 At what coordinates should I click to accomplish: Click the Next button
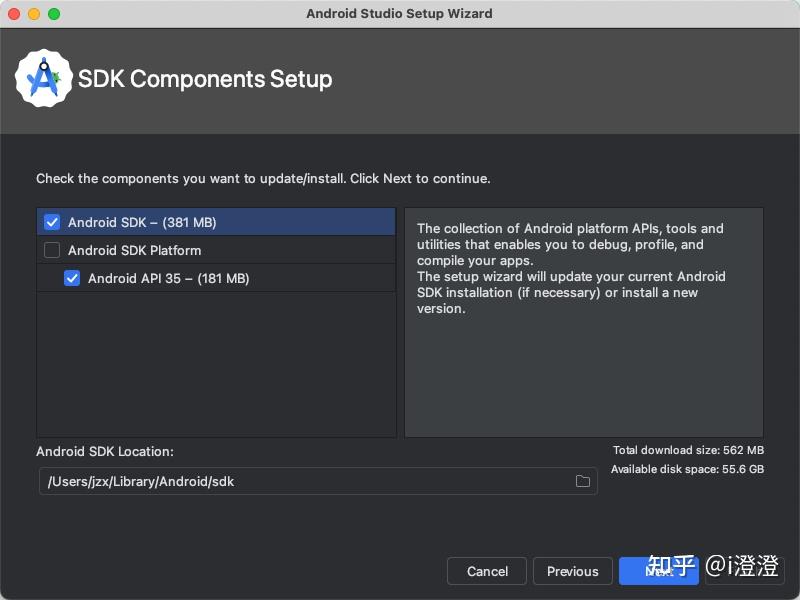click(x=659, y=571)
